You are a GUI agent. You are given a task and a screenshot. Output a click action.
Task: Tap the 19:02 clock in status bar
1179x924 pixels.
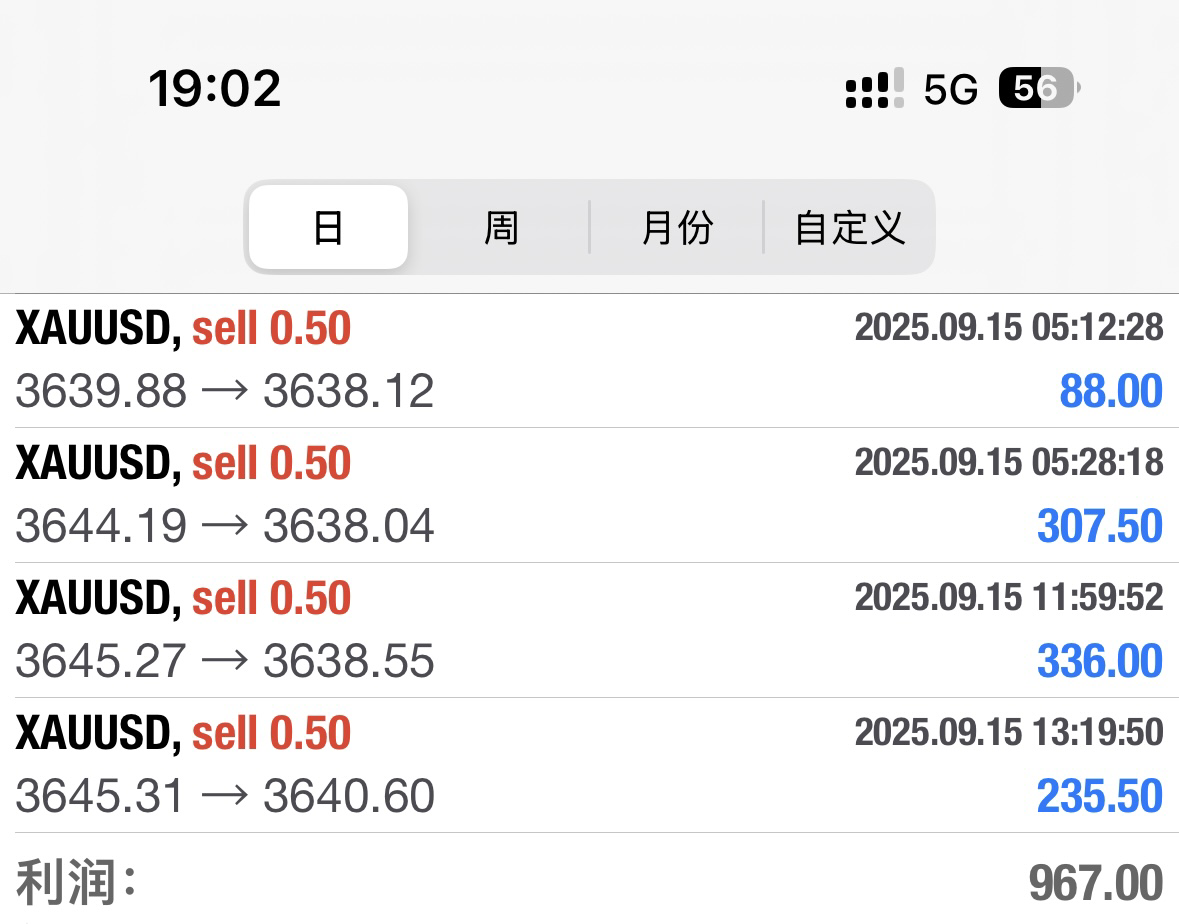coord(215,88)
